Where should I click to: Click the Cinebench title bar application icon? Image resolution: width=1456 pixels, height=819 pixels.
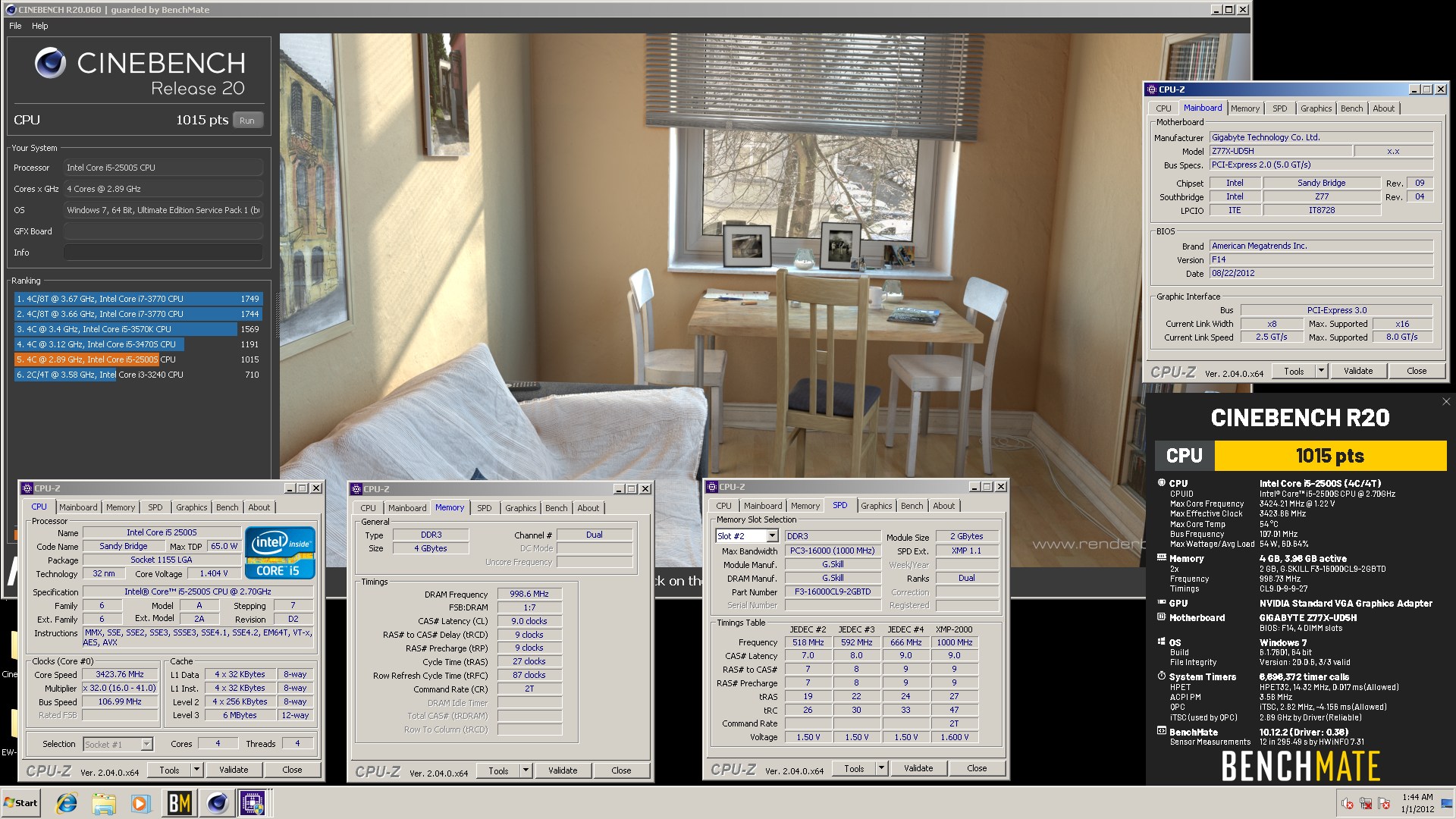click(10, 10)
